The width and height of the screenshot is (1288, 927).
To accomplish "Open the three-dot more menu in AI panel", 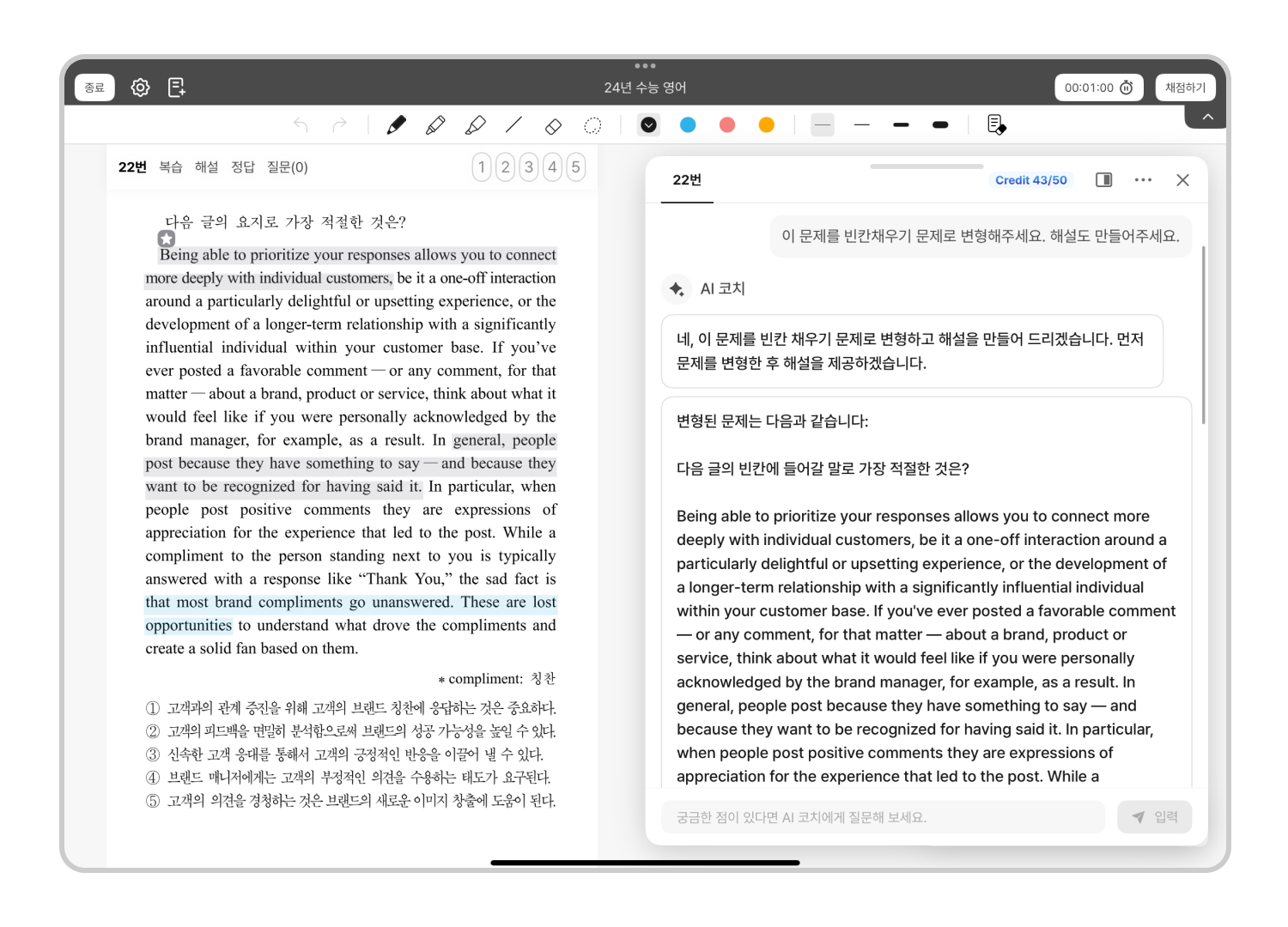I will click(1143, 179).
